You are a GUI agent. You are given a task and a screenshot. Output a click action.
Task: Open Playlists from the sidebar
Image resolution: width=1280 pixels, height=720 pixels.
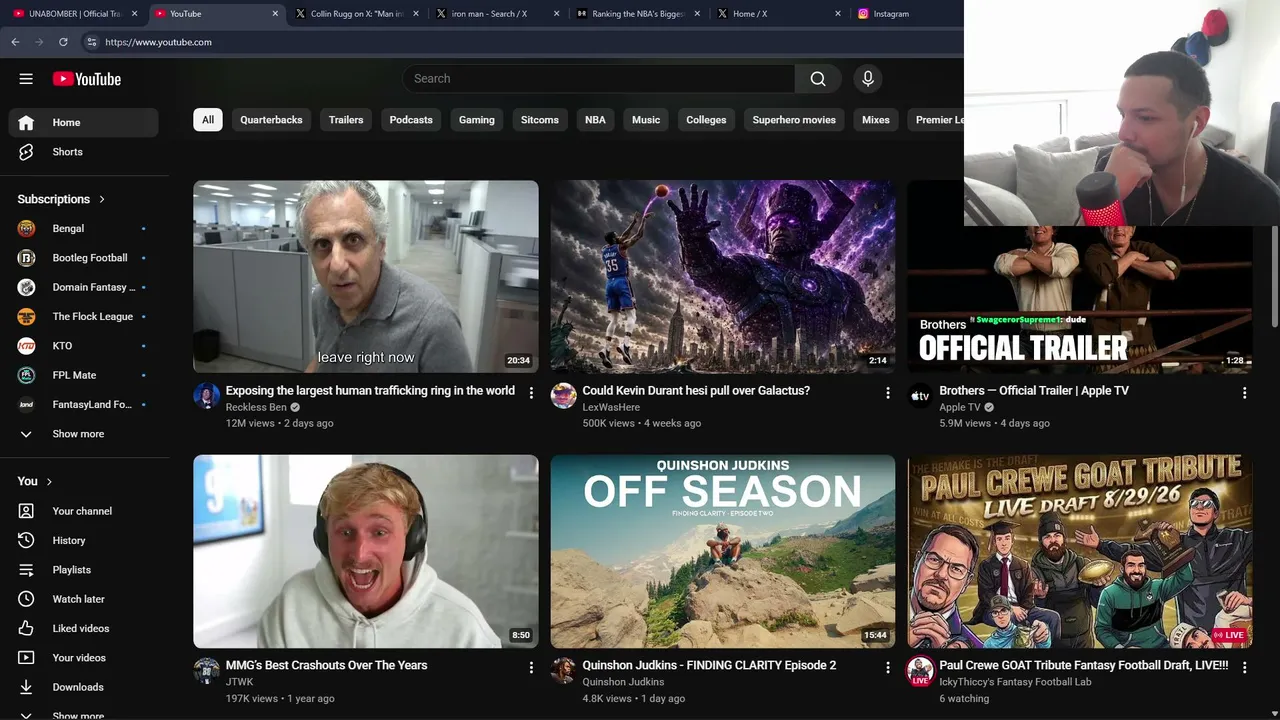pos(83,570)
